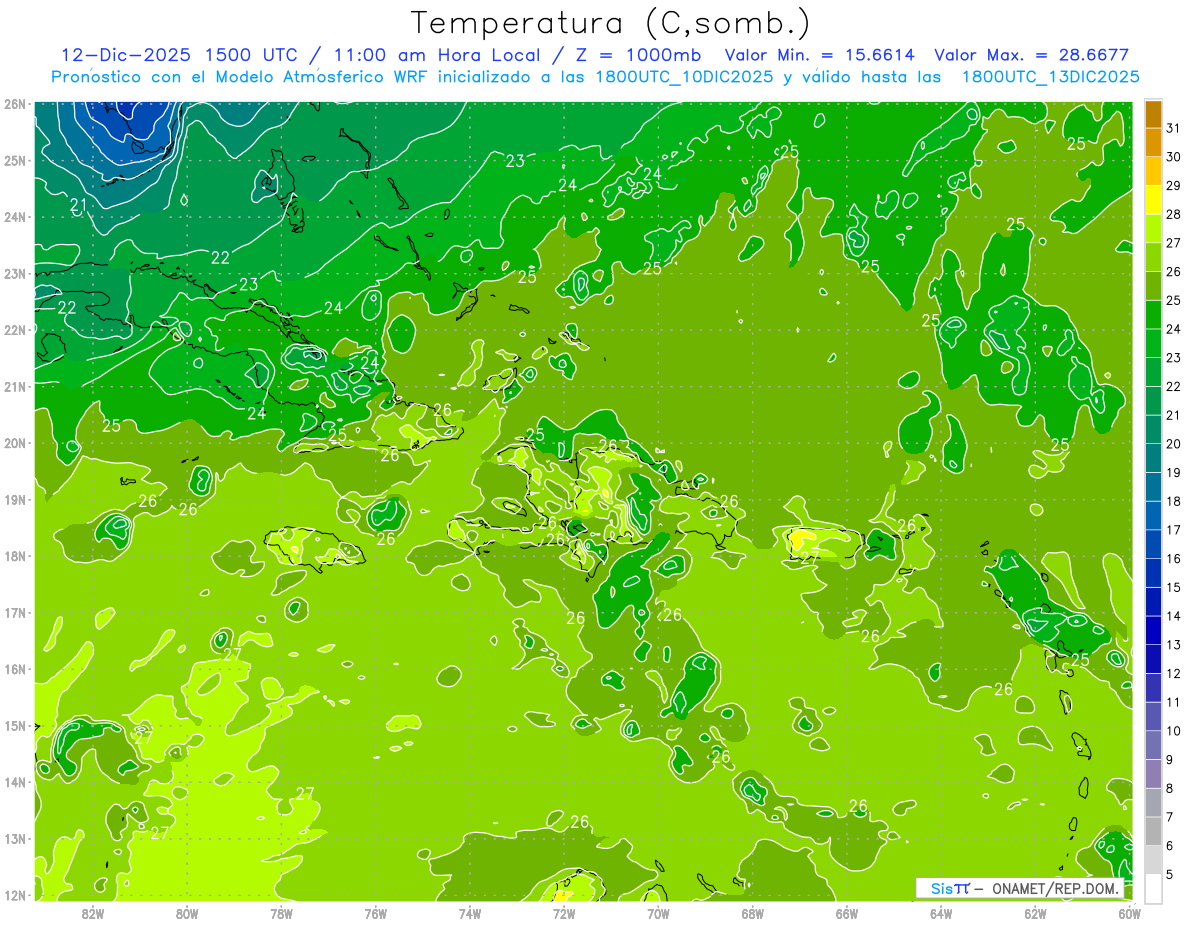1200x927 pixels.
Task: Click the purple swatch between legend values 9 and 10
Action: pos(1153,745)
